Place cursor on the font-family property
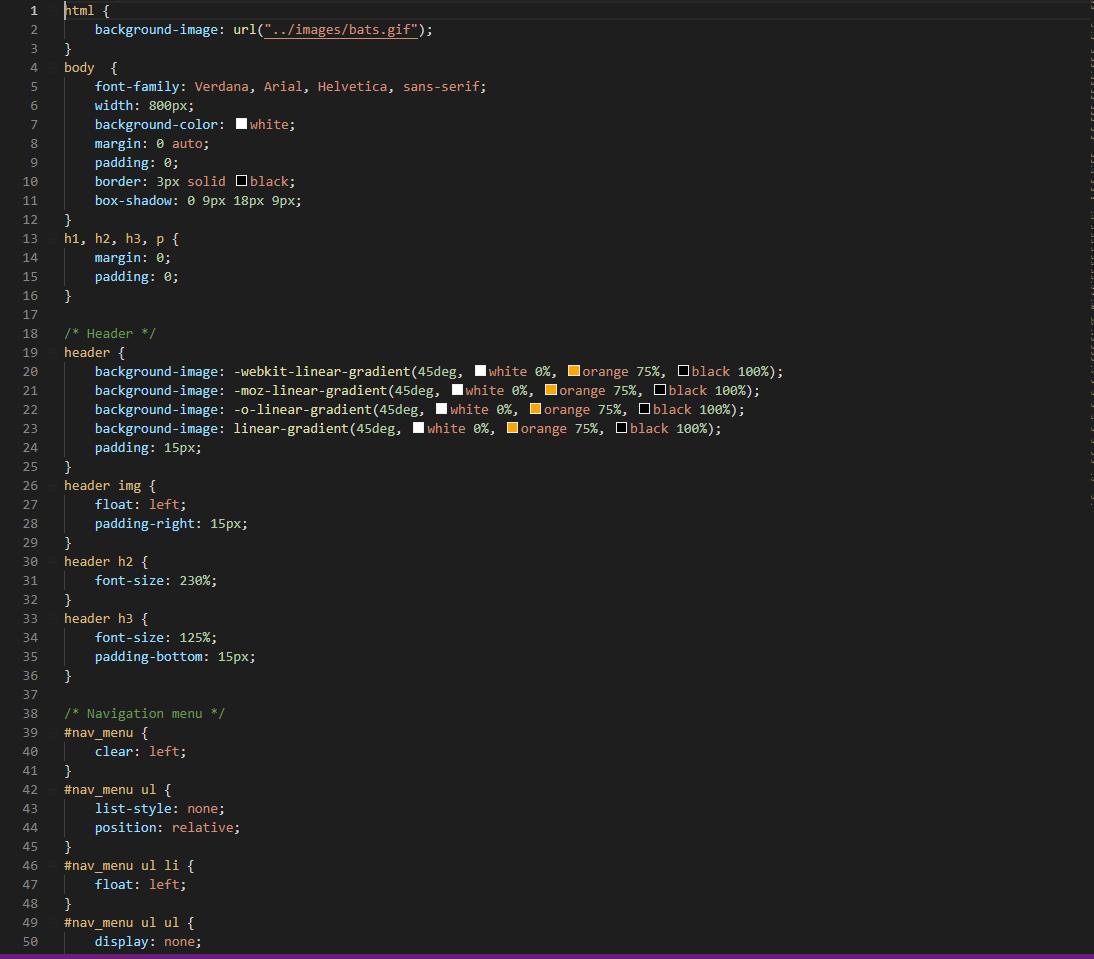Viewport: 1094px width, 959px height. (137, 86)
